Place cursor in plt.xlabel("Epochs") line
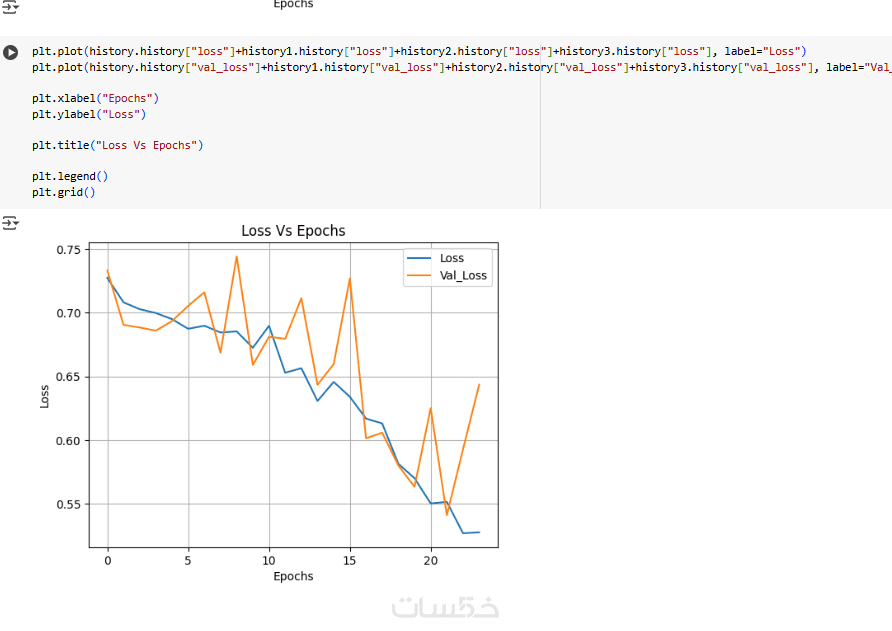 [x=95, y=98]
